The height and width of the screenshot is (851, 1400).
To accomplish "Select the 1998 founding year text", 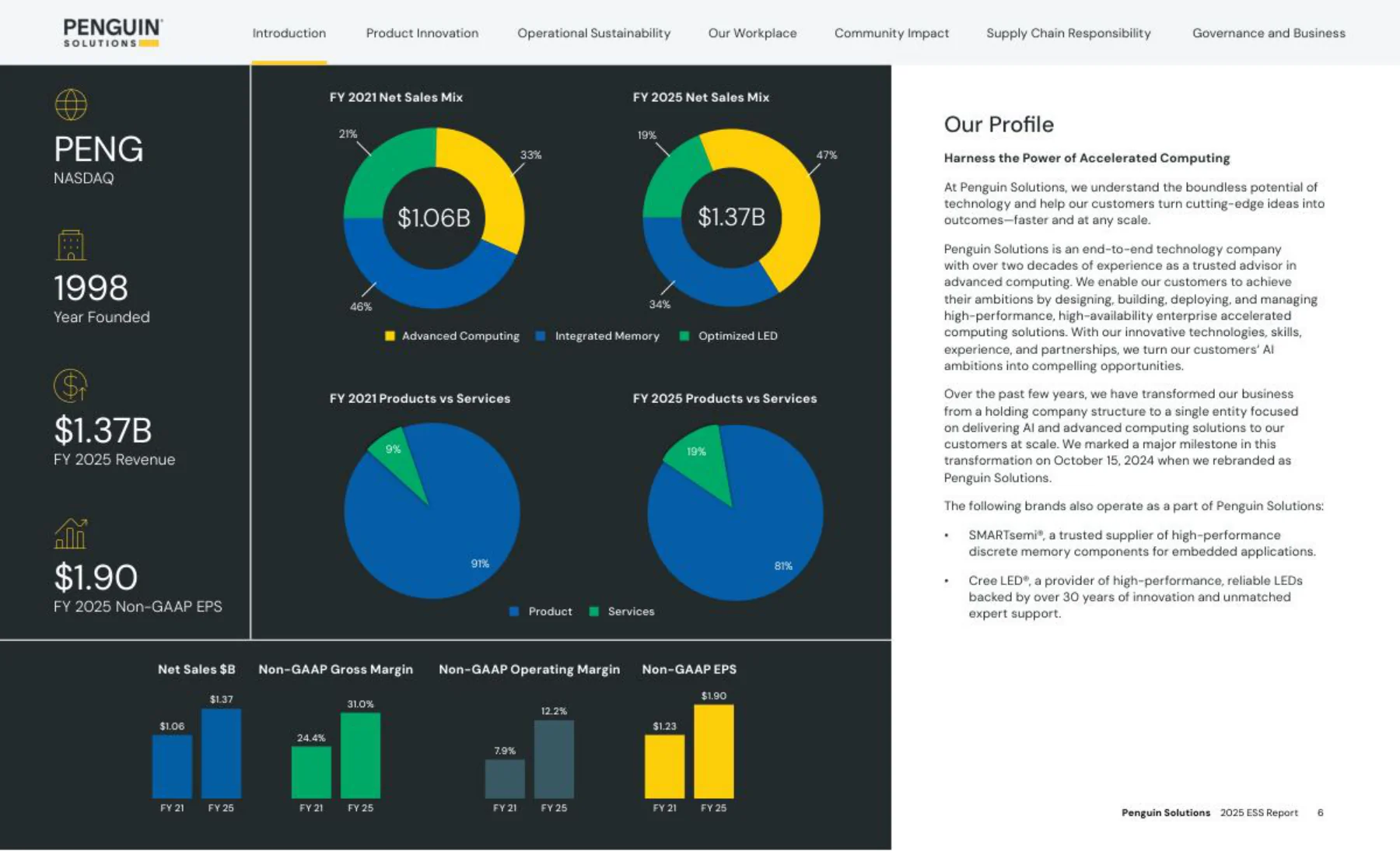I will click(91, 289).
